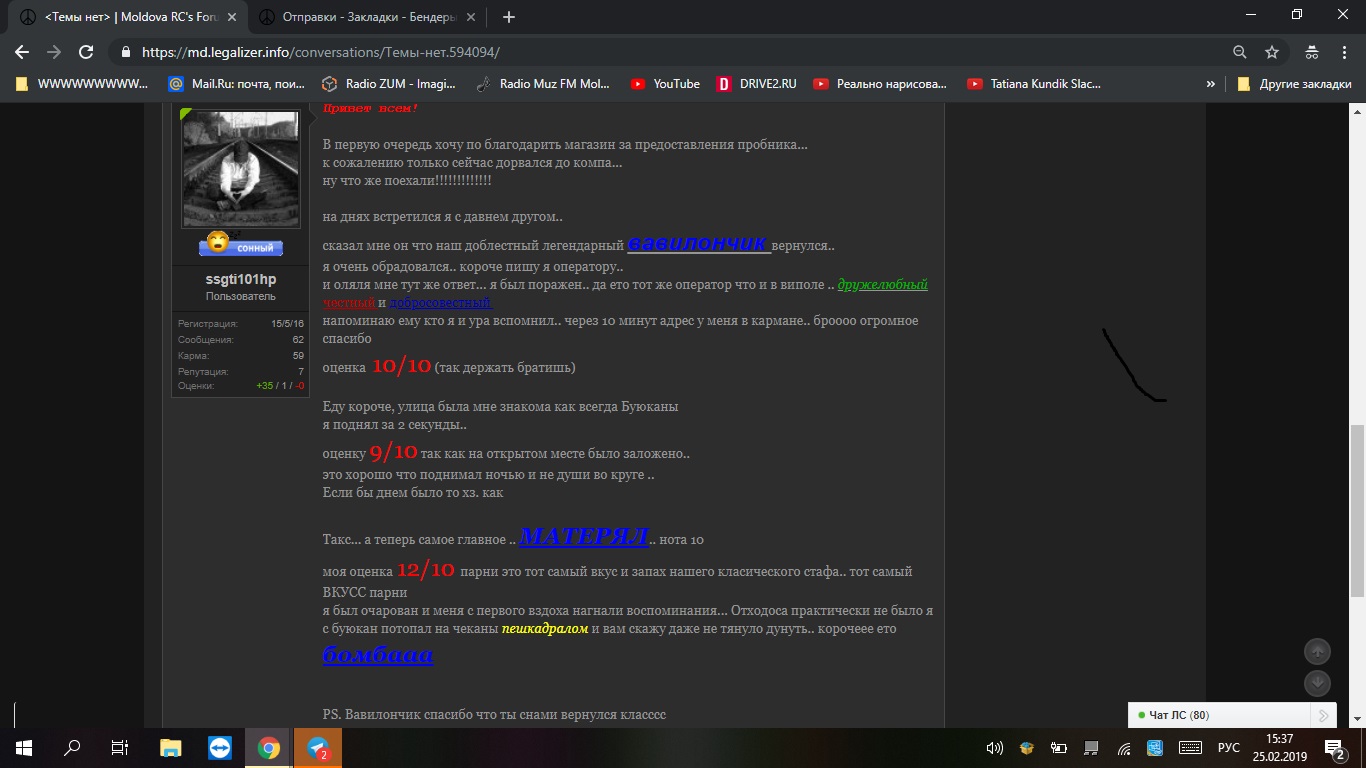The height and width of the screenshot is (768, 1366).
Task: Open File Explorer on the taskbar
Action: pyautogui.click(x=170, y=747)
